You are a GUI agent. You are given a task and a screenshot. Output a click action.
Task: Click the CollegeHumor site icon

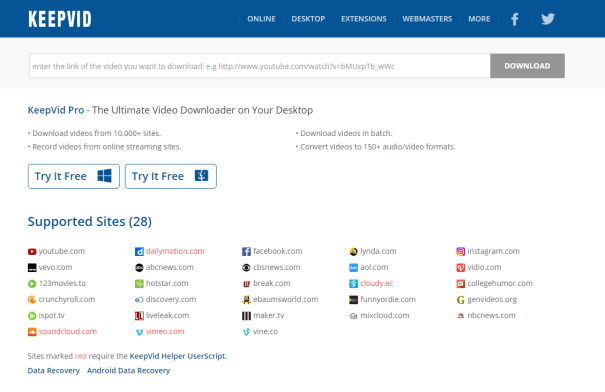pyautogui.click(x=461, y=284)
